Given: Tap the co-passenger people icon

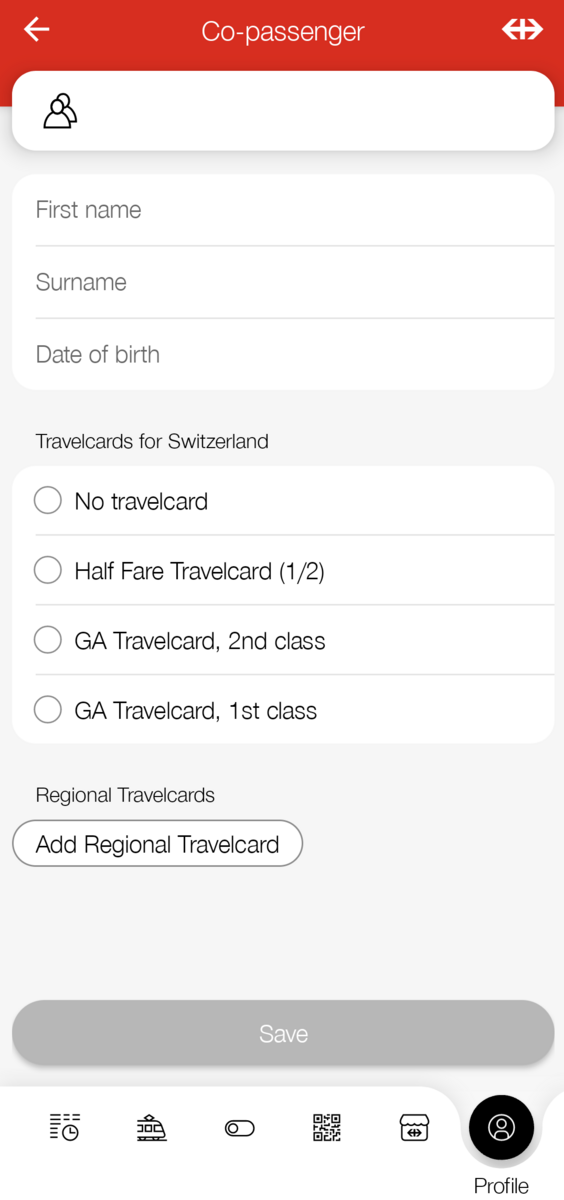Looking at the screenshot, I should [x=60, y=111].
